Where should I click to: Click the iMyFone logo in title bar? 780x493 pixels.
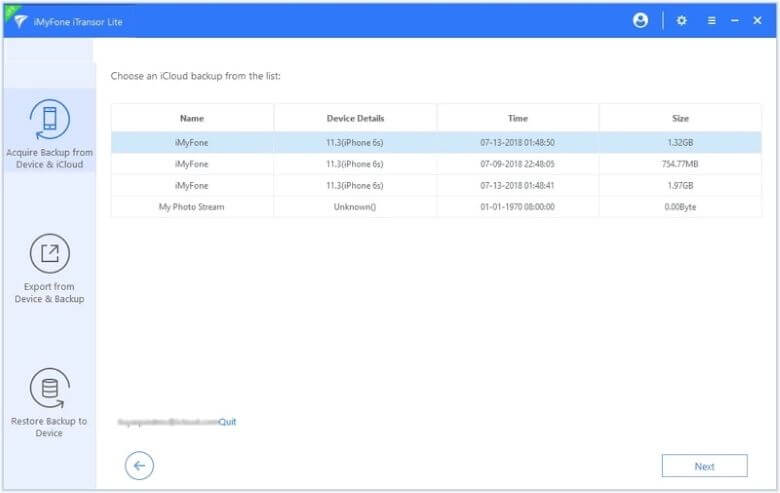point(20,21)
